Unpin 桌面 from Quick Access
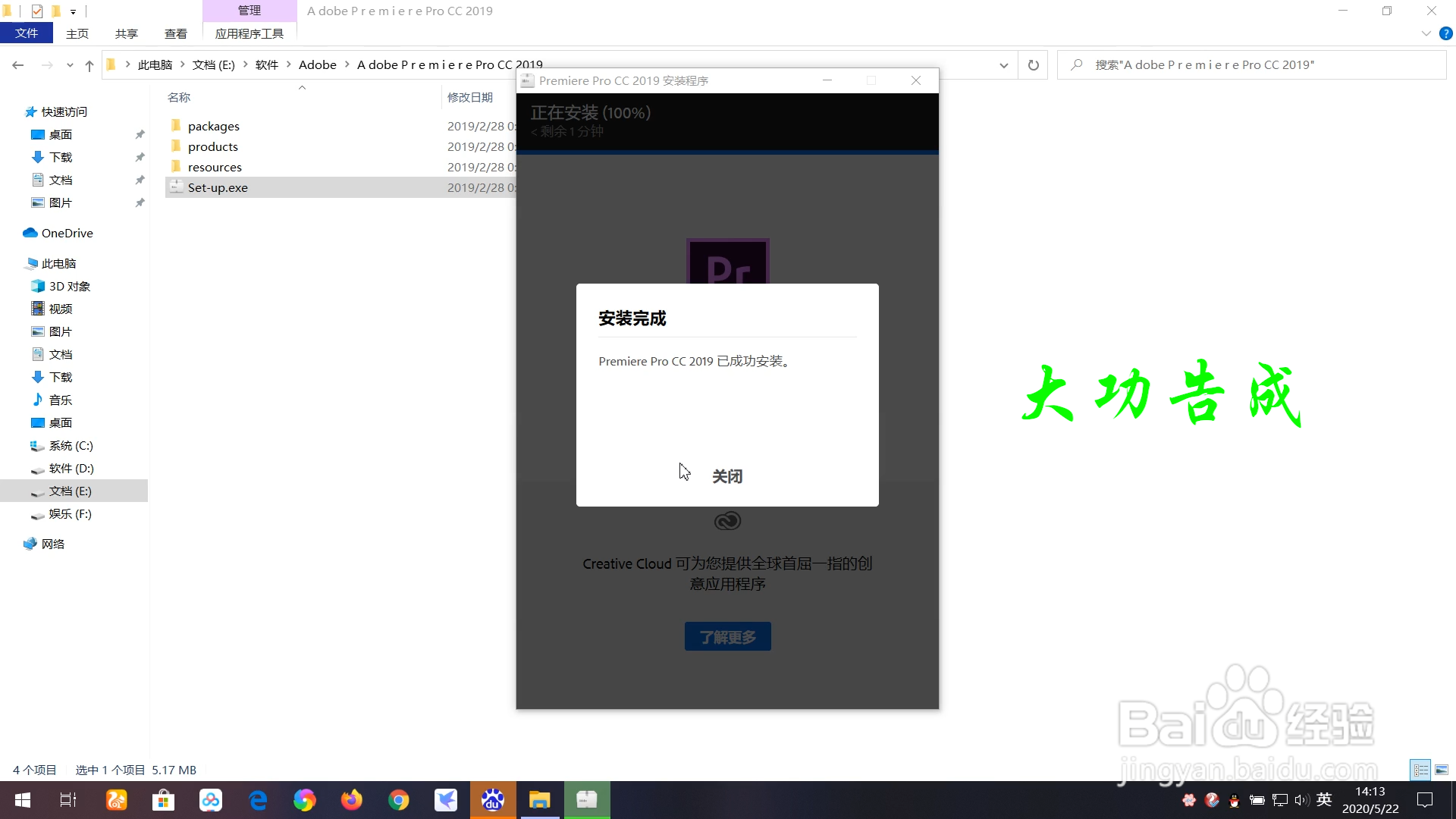The width and height of the screenshot is (1456, 819). click(x=140, y=134)
